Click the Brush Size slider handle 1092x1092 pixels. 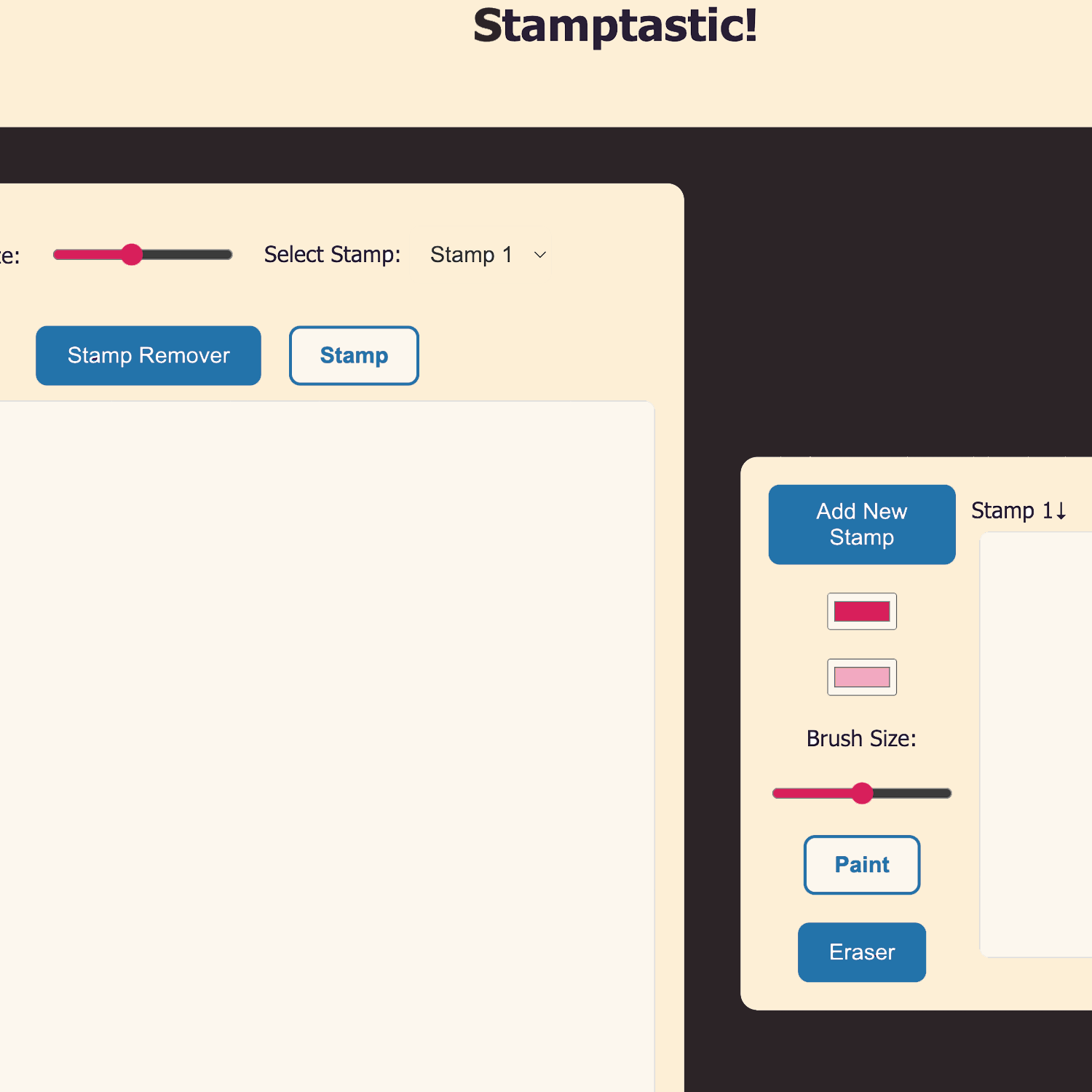pyautogui.click(x=862, y=794)
